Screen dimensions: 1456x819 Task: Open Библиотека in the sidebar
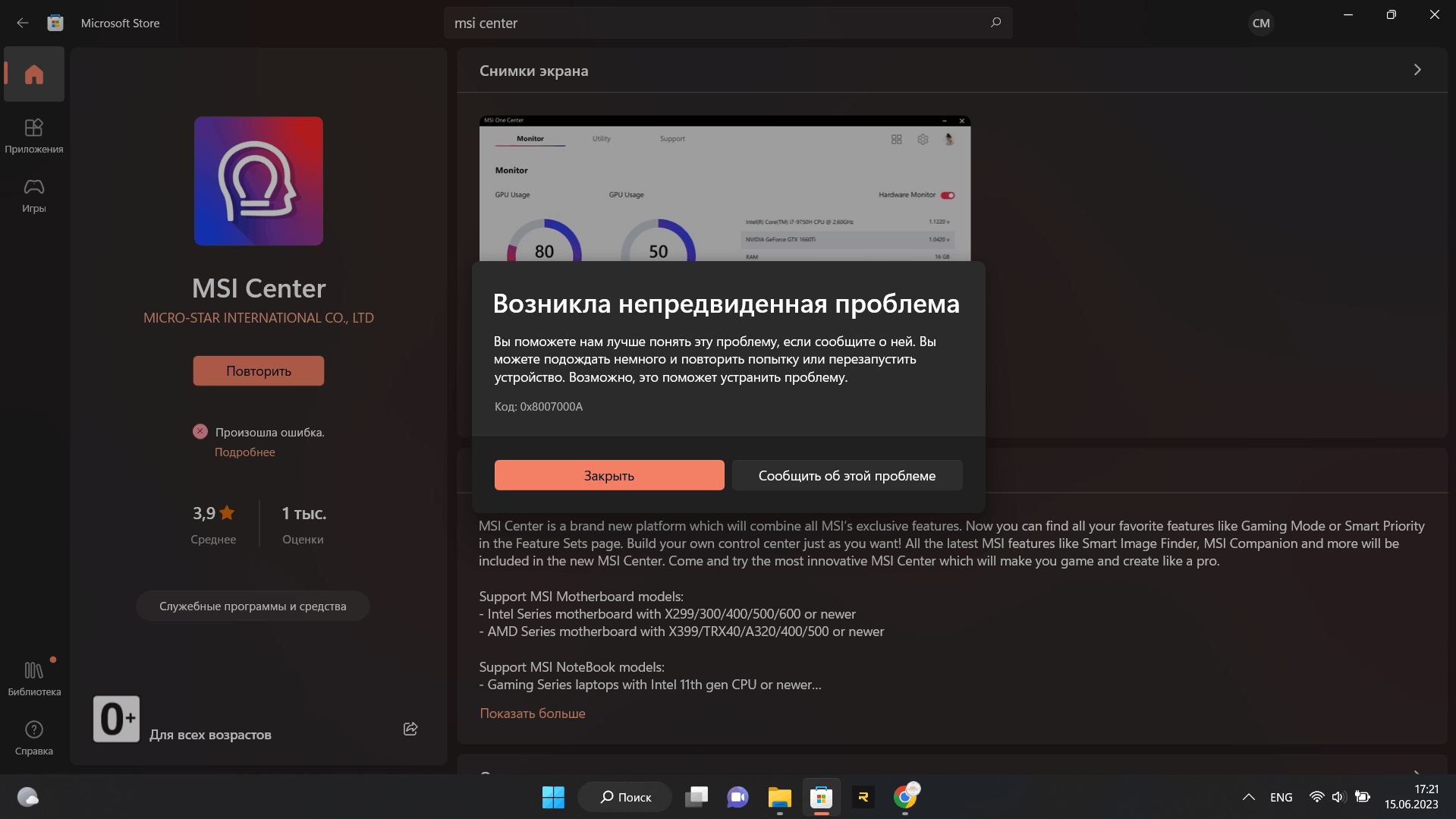coord(34,679)
